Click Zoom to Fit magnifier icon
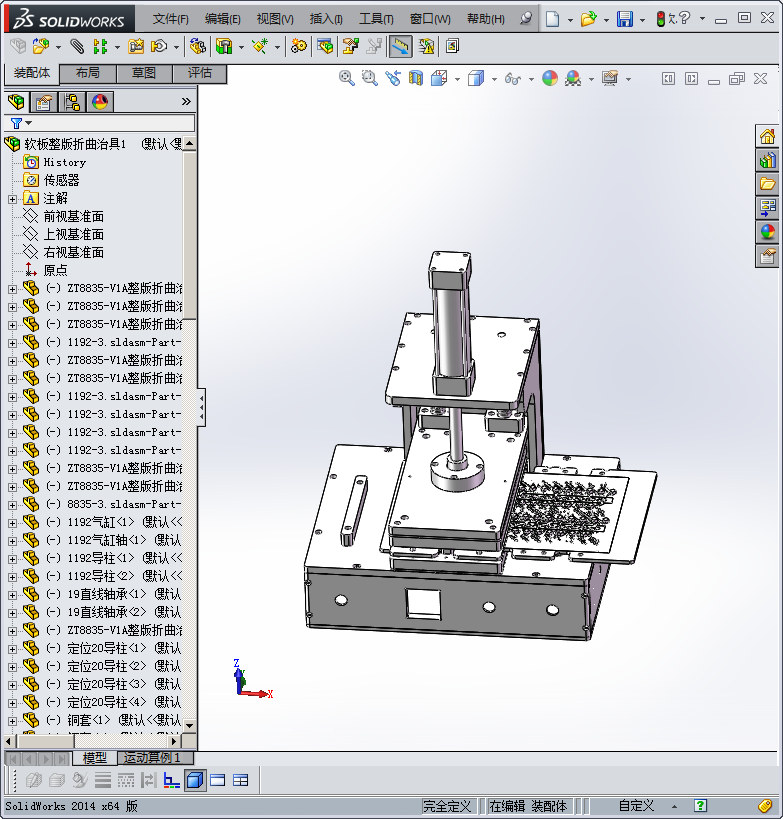Image resolution: width=783 pixels, height=819 pixels. (347, 78)
